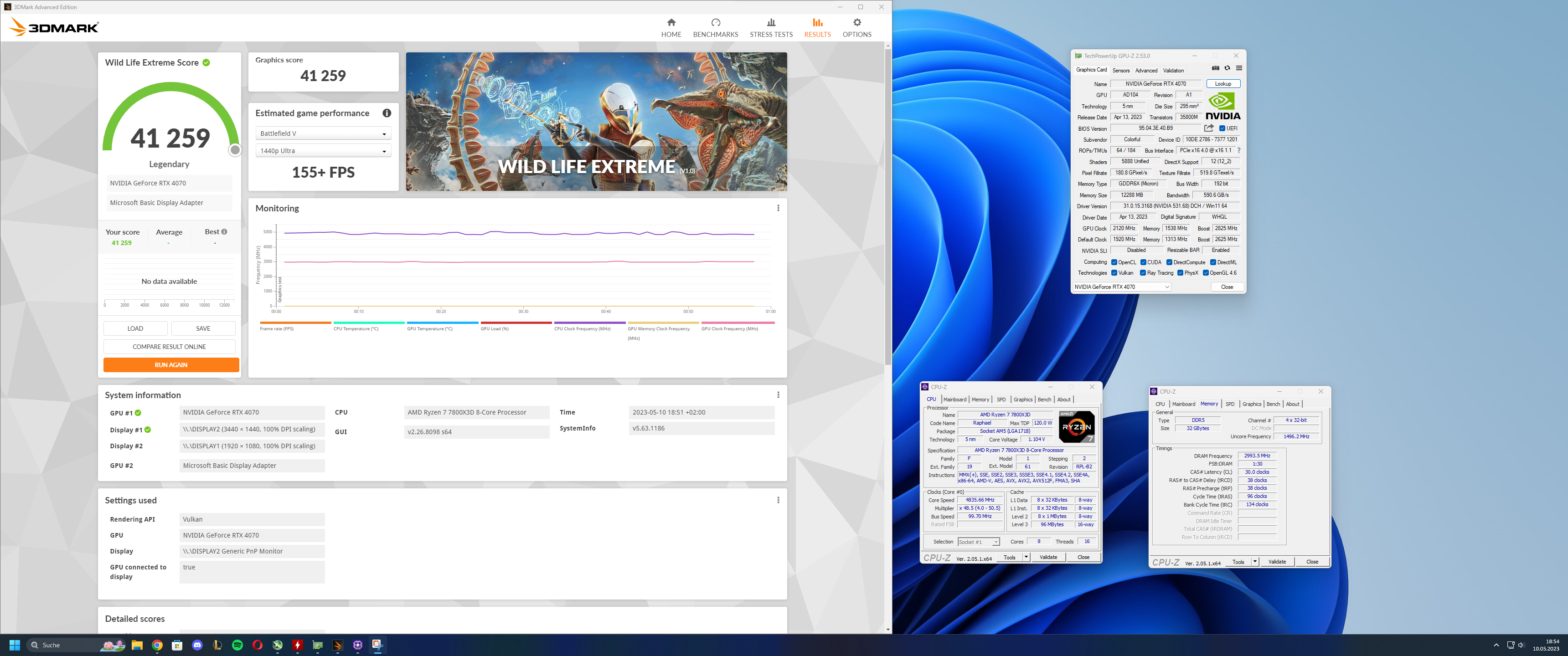
Task: Click the LOAD button in 3DMark
Action: point(135,328)
